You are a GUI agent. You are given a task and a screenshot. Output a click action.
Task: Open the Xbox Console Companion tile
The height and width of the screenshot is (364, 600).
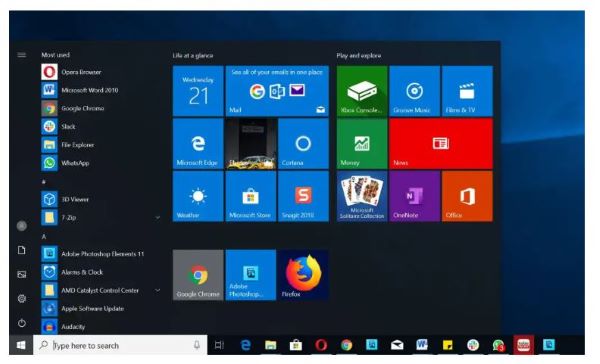point(362,91)
